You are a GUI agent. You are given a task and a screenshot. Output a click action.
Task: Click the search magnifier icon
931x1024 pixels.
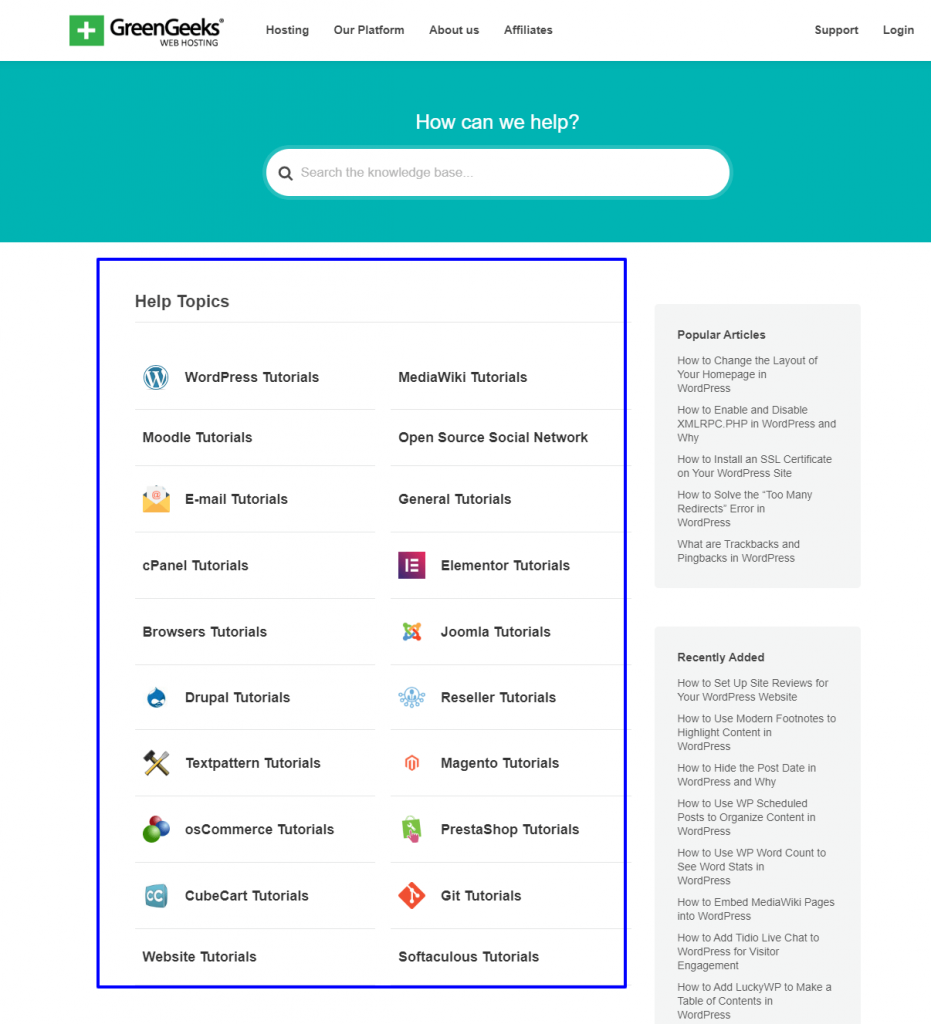pos(285,173)
